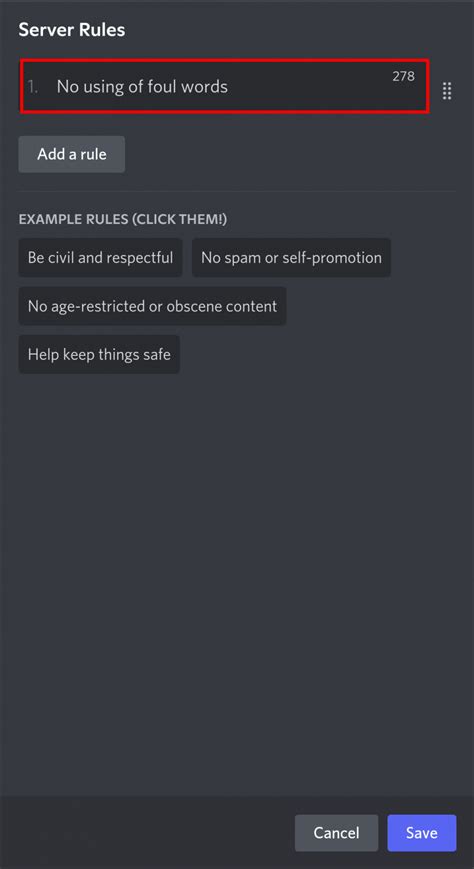Cancel the server rules changes
Image resolution: width=474 pixels, height=869 pixels.
pos(337,832)
